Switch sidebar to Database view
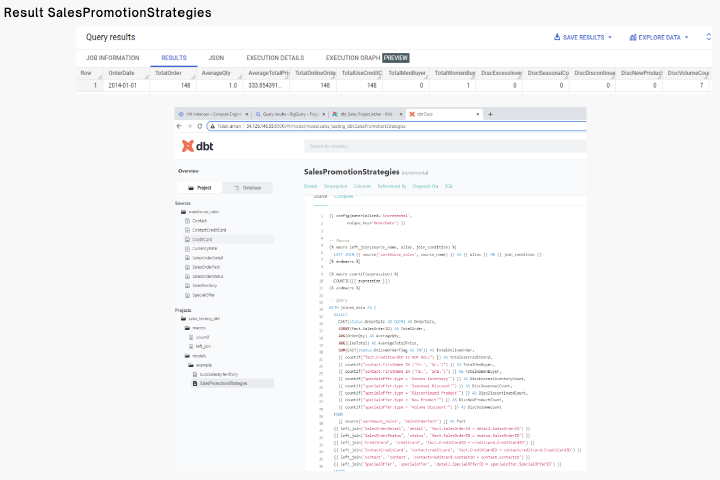 248,188
